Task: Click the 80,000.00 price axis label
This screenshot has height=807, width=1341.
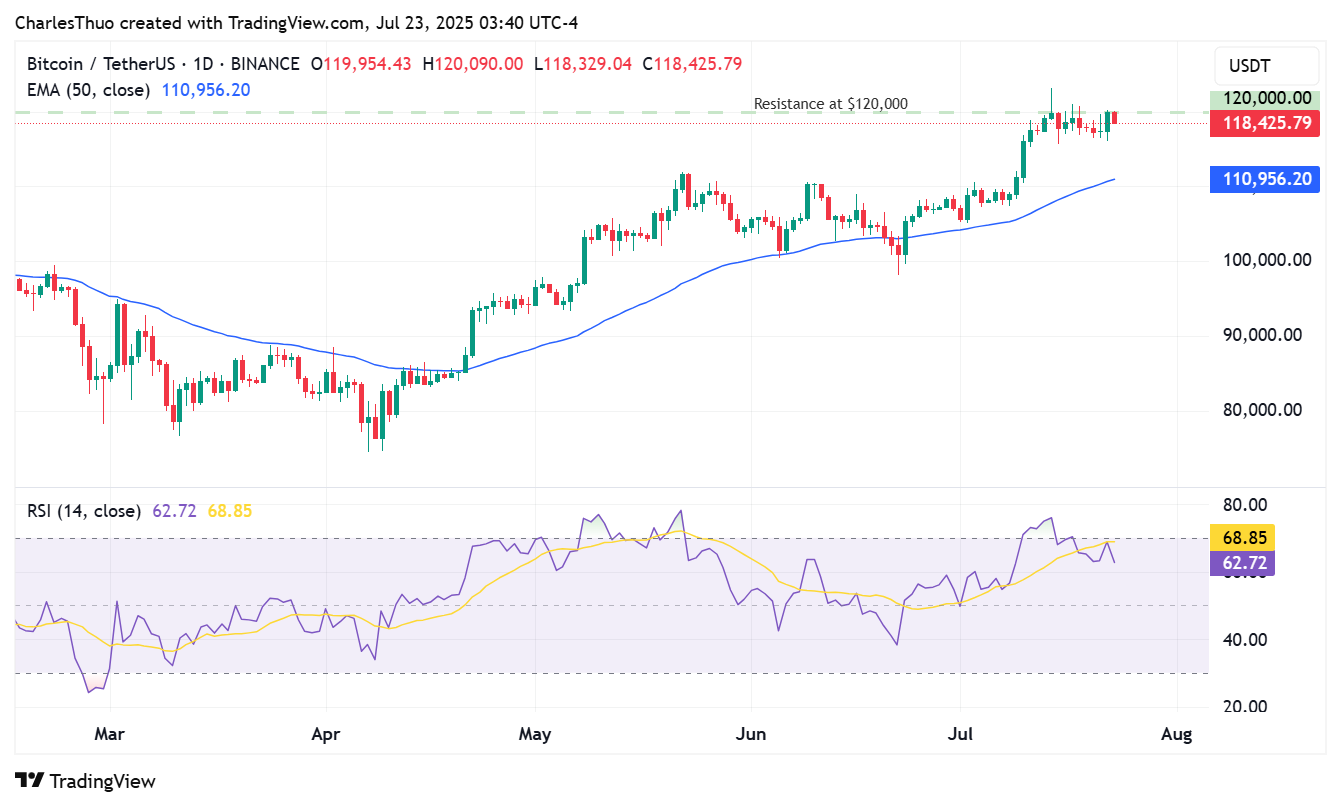Action: coord(1263,409)
